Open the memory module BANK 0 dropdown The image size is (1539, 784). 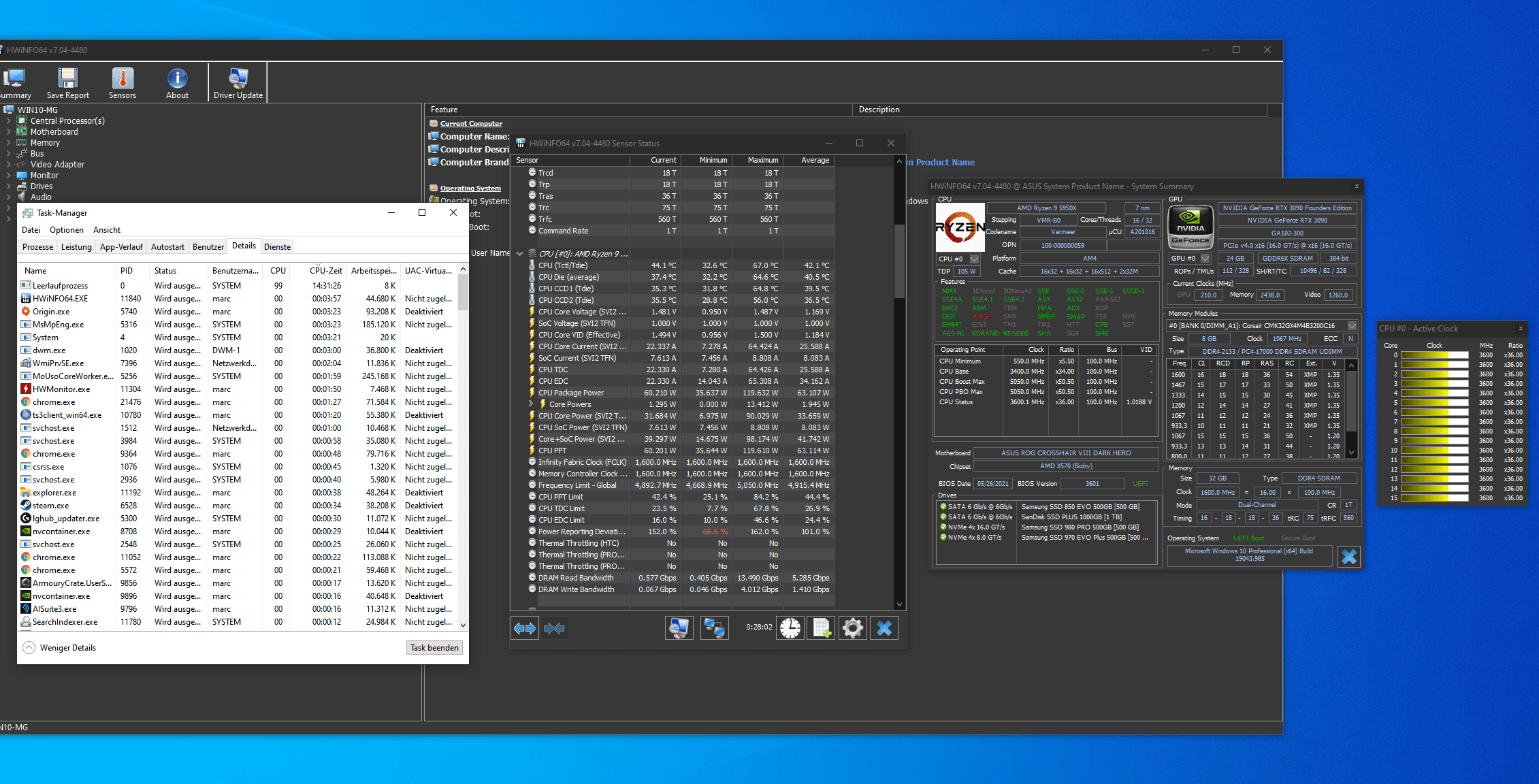[1352, 326]
